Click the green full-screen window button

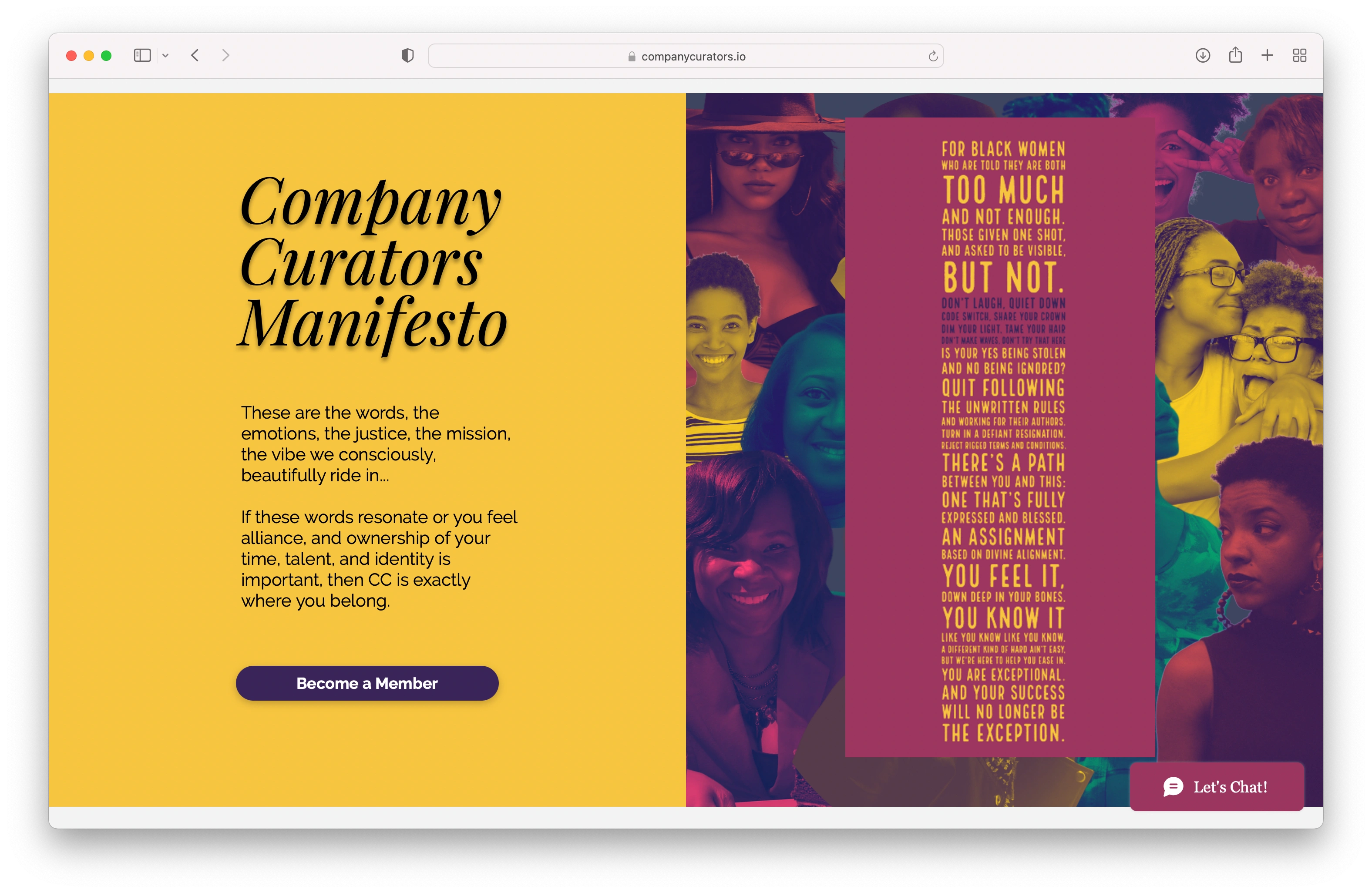tap(106, 55)
